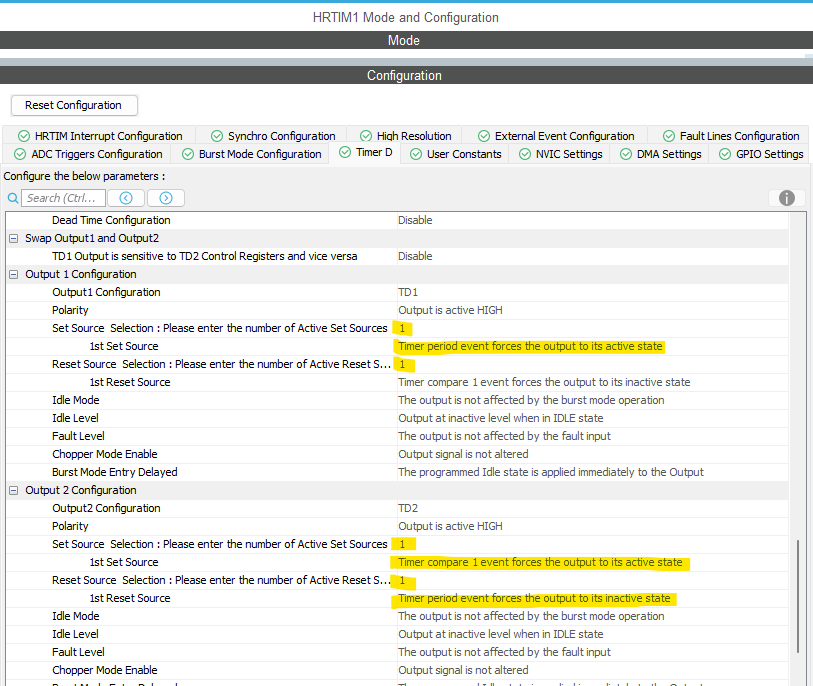Open Fault Lines Configuration tab
This screenshot has height=686, width=813.
click(731, 136)
